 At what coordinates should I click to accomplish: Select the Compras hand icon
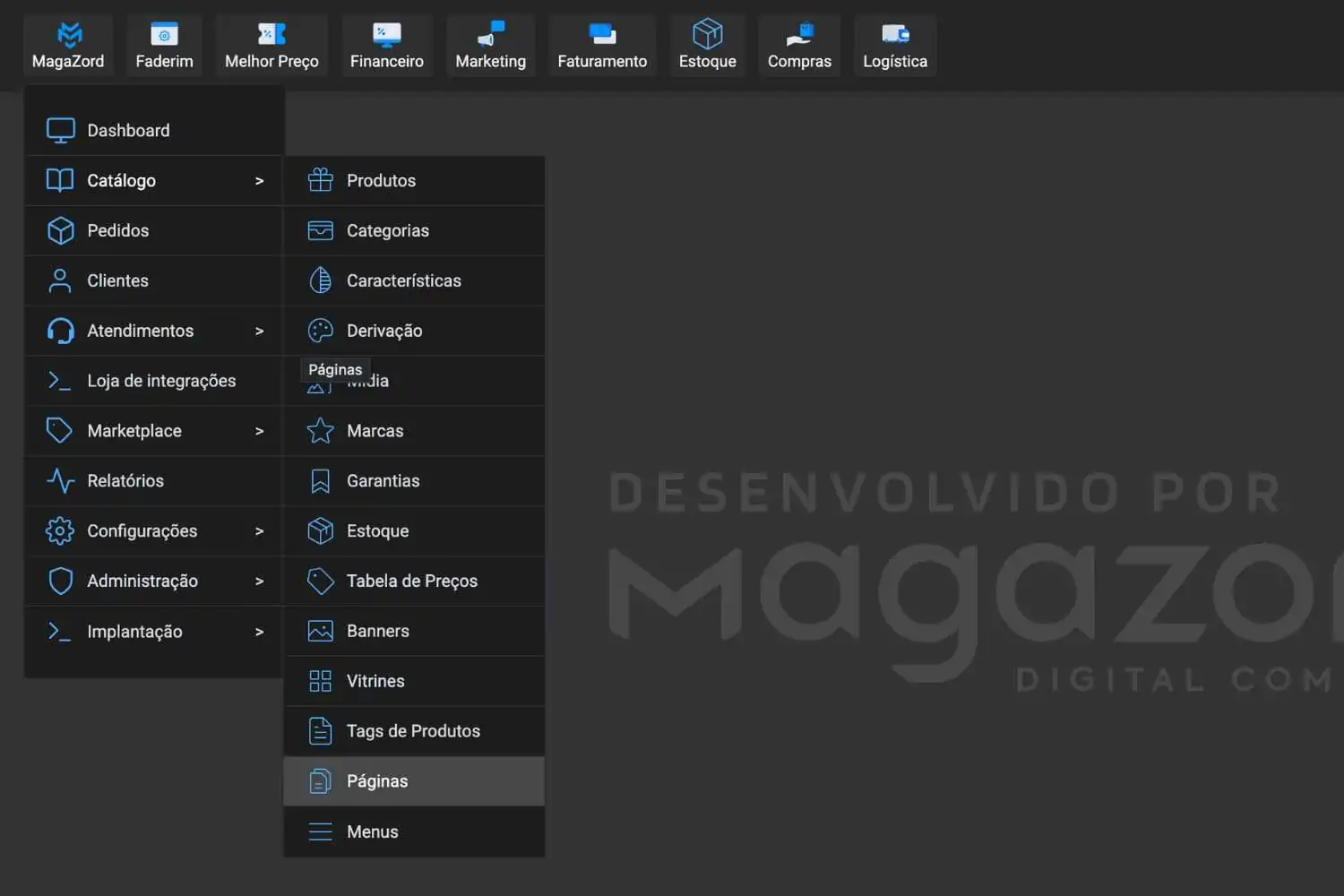point(799,34)
